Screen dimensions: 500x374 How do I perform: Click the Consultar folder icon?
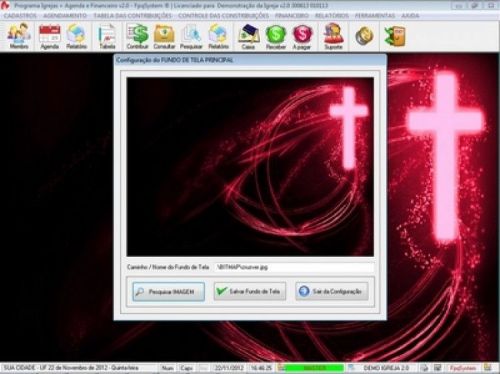pyautogui.click(x=164, y=36)
